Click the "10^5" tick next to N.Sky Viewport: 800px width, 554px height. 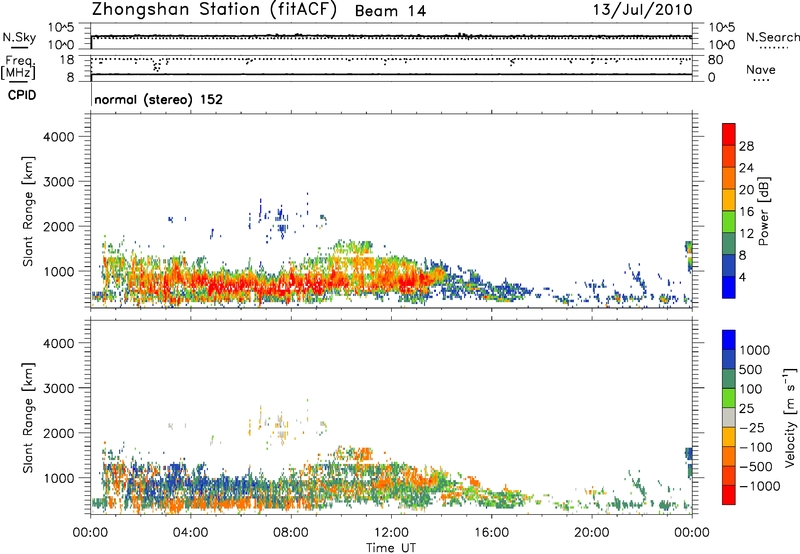tap(61, 28)
